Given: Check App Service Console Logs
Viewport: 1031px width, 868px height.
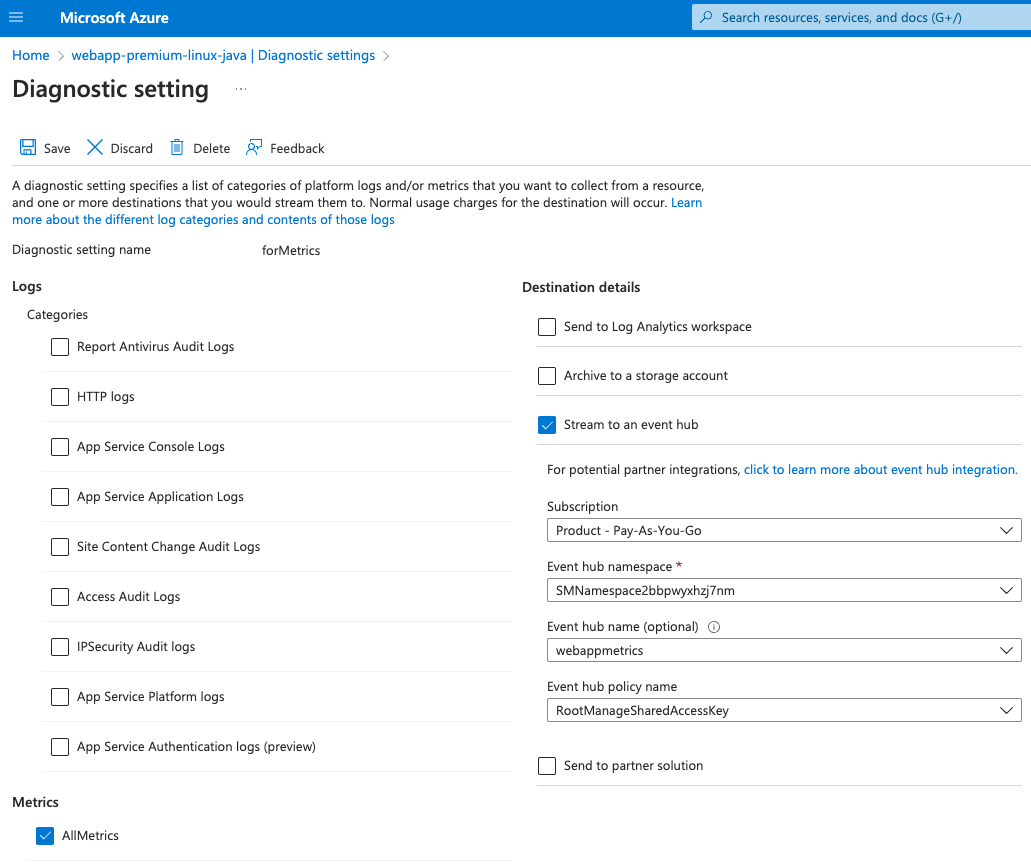Looking at the screenshot, I should (x=60, y=446).
